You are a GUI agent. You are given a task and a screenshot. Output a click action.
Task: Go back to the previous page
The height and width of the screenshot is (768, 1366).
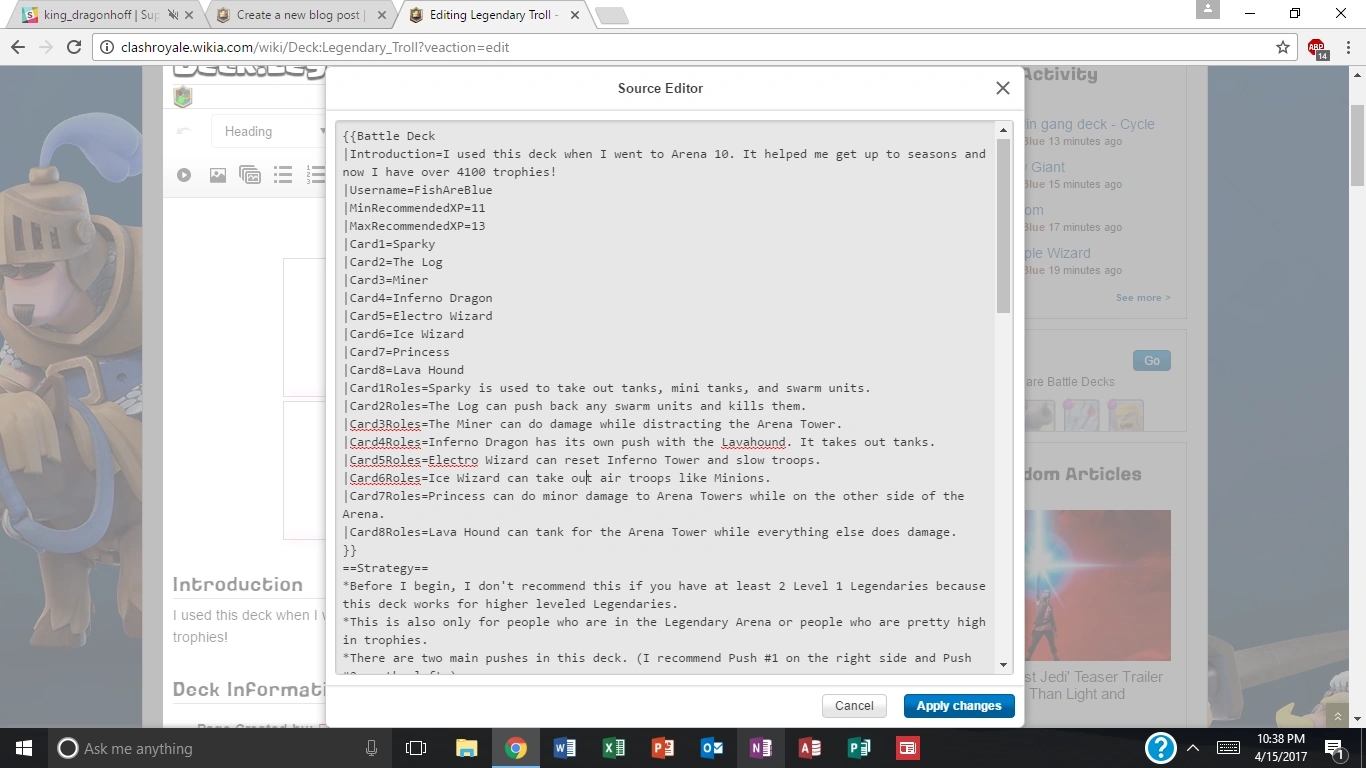point(18,47)
